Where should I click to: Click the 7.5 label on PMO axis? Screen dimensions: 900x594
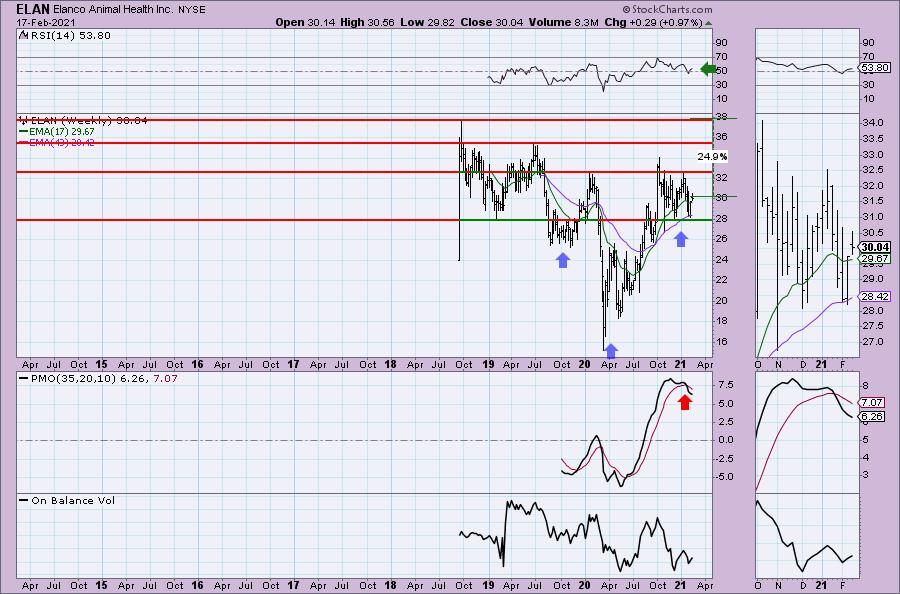[x=724, y=385]
